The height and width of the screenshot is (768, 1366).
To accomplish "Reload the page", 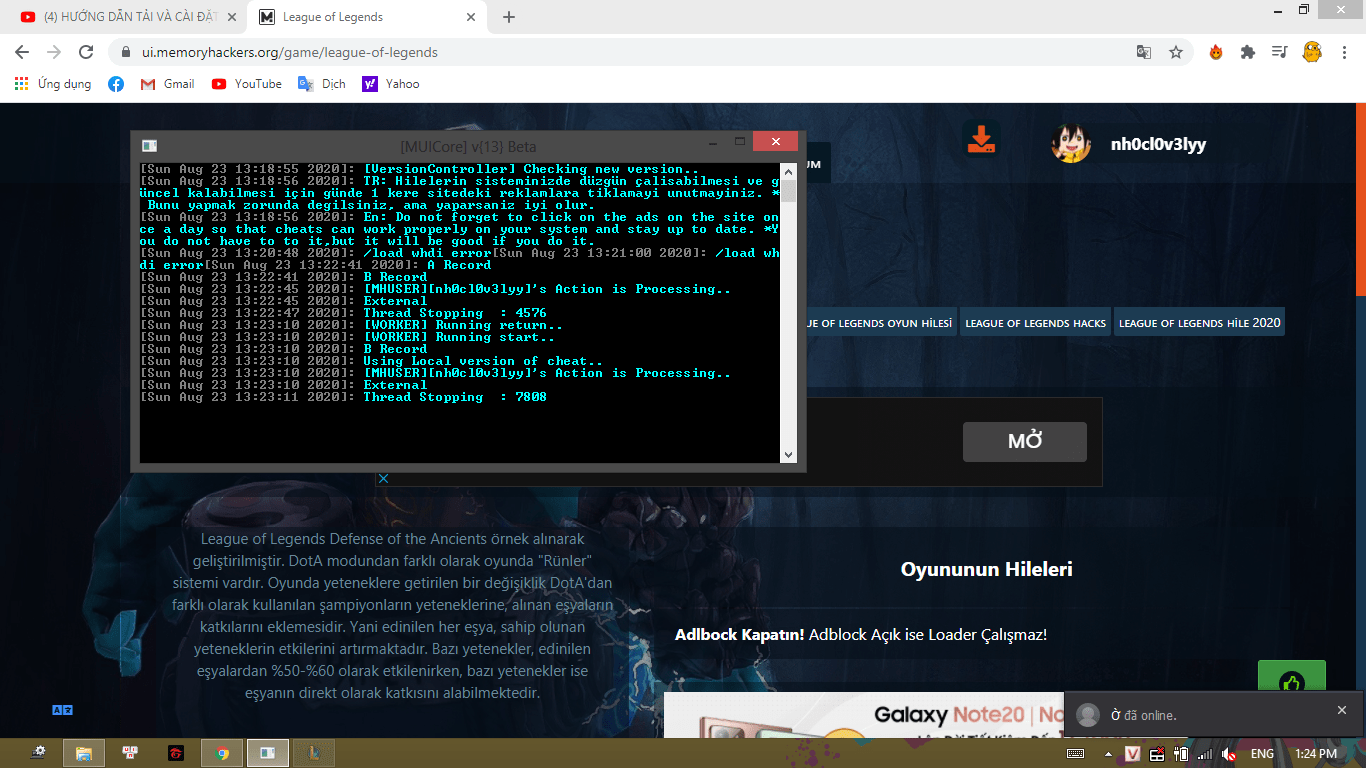I will pos(86,52).
